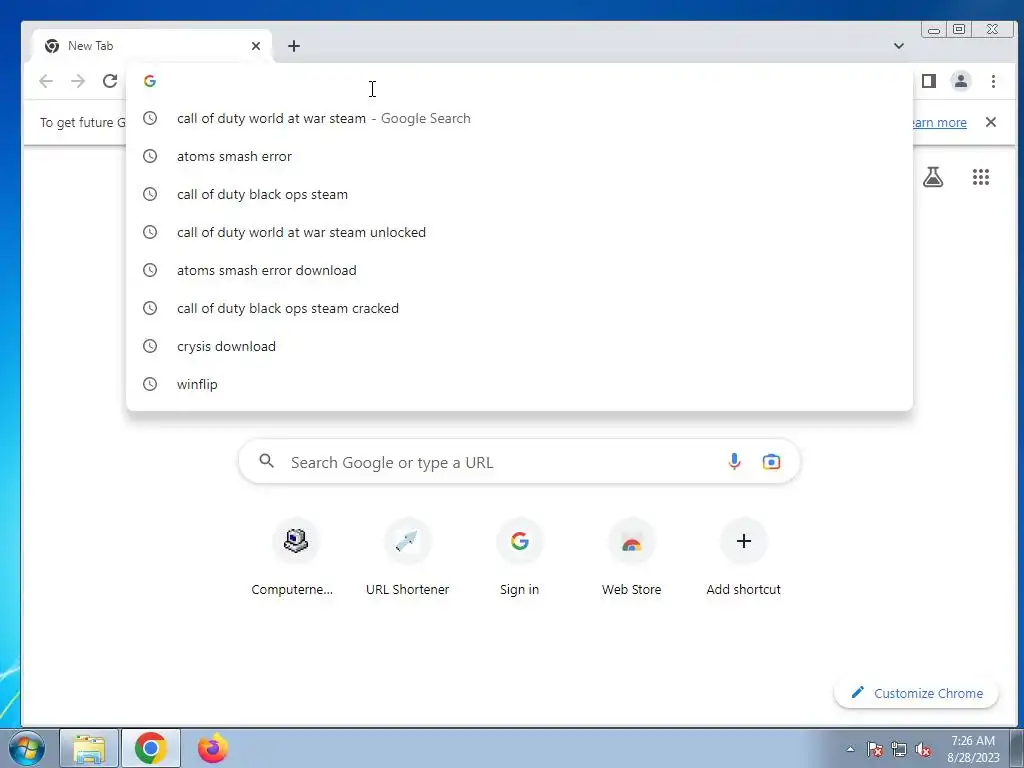
Task: Open the Windows Start menu
Action: pyautogui.click(x=27, y=748)
